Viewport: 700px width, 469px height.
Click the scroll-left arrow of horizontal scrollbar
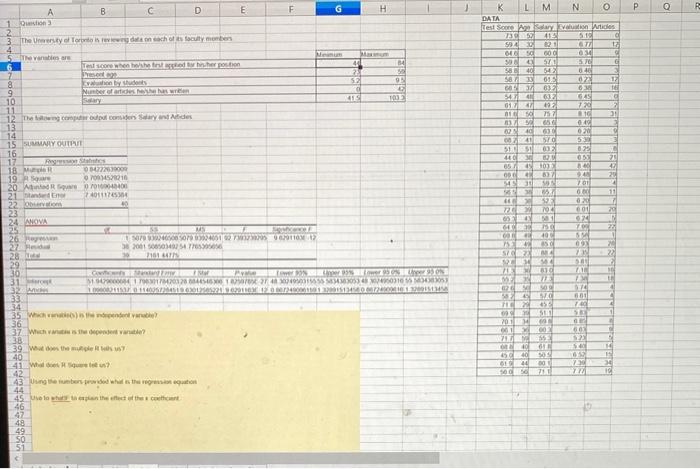pyautogui.click(x=17, y=458)
